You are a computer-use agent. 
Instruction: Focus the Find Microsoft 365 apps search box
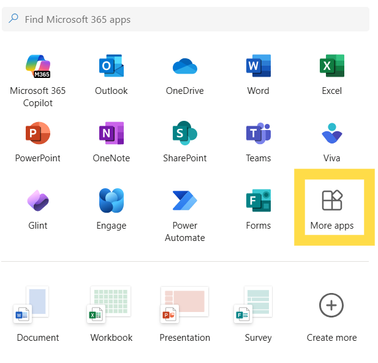point(185,19)
